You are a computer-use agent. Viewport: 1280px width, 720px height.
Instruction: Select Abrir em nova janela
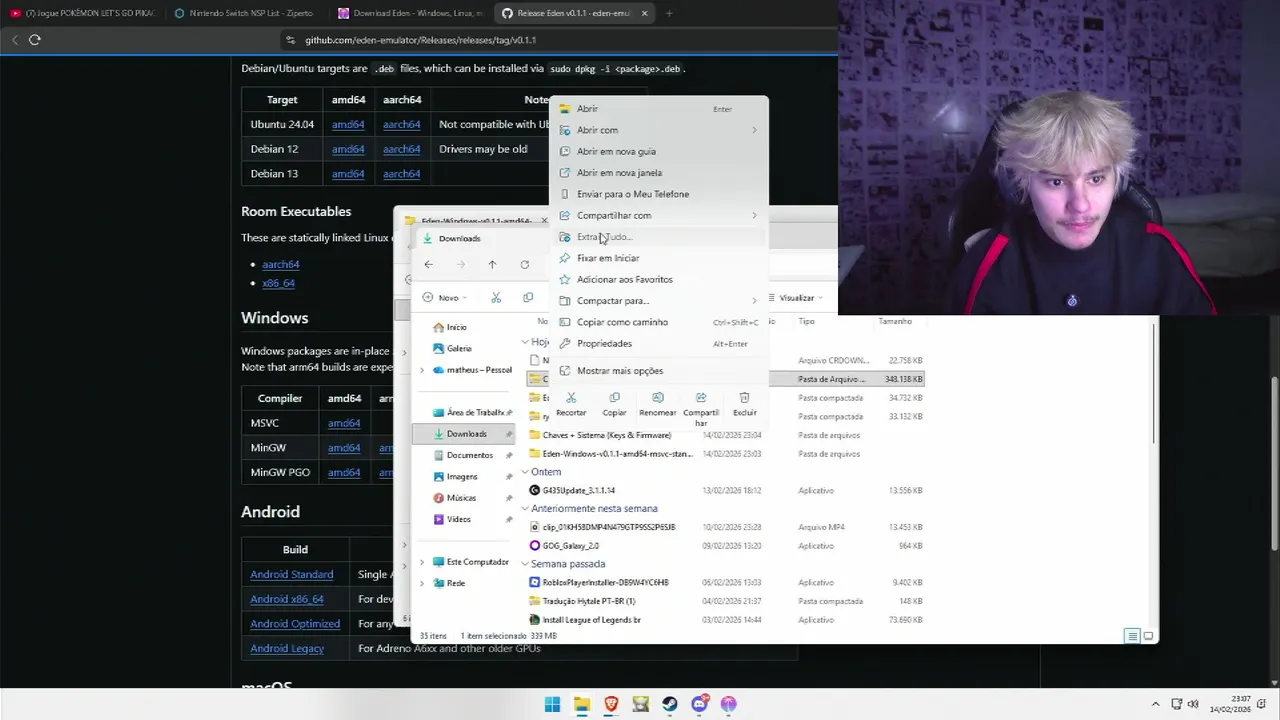(658, 173)
